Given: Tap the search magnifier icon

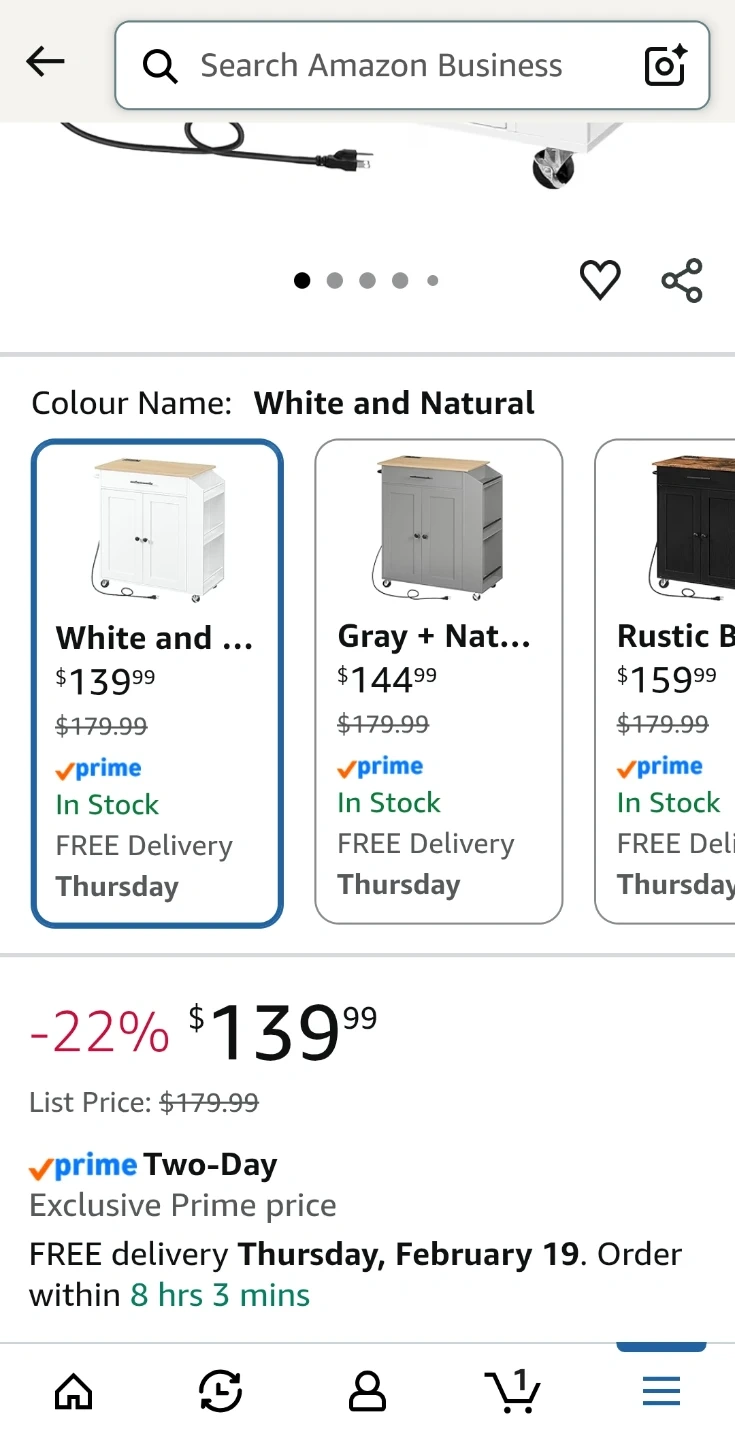Looking at the screenshot, I should [160, 66].
